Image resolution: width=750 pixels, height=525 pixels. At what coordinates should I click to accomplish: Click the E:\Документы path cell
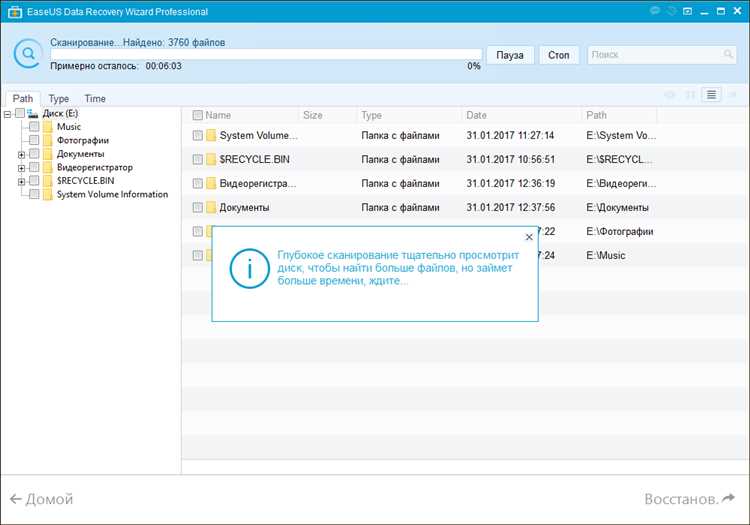(617, 208)
